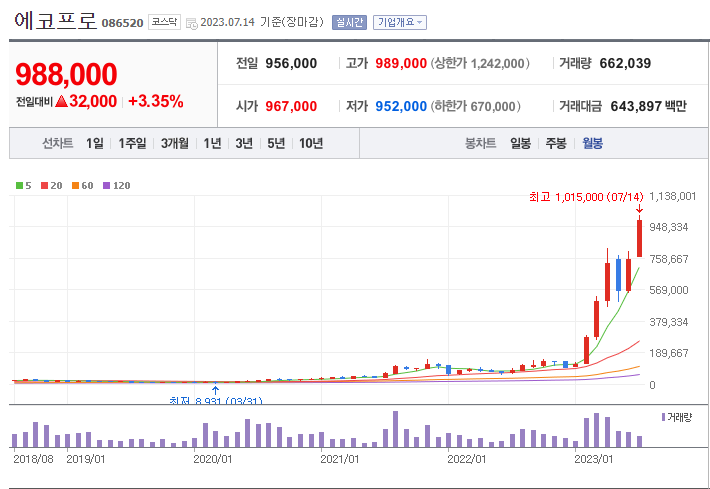The image size is (710, 489).
Task: Select the 3년 line chart tab
Action: (244, 144)
